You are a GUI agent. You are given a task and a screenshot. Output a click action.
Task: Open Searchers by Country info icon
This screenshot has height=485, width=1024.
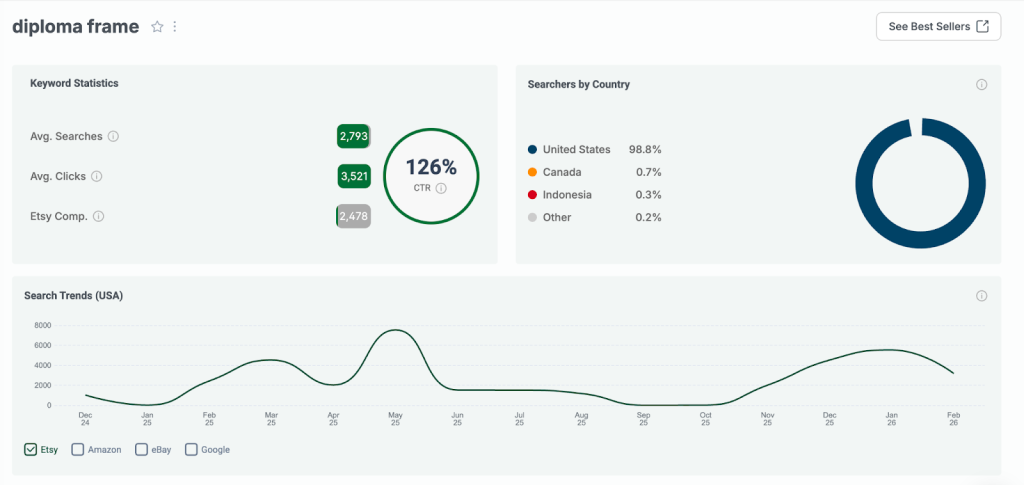[981, 85]
